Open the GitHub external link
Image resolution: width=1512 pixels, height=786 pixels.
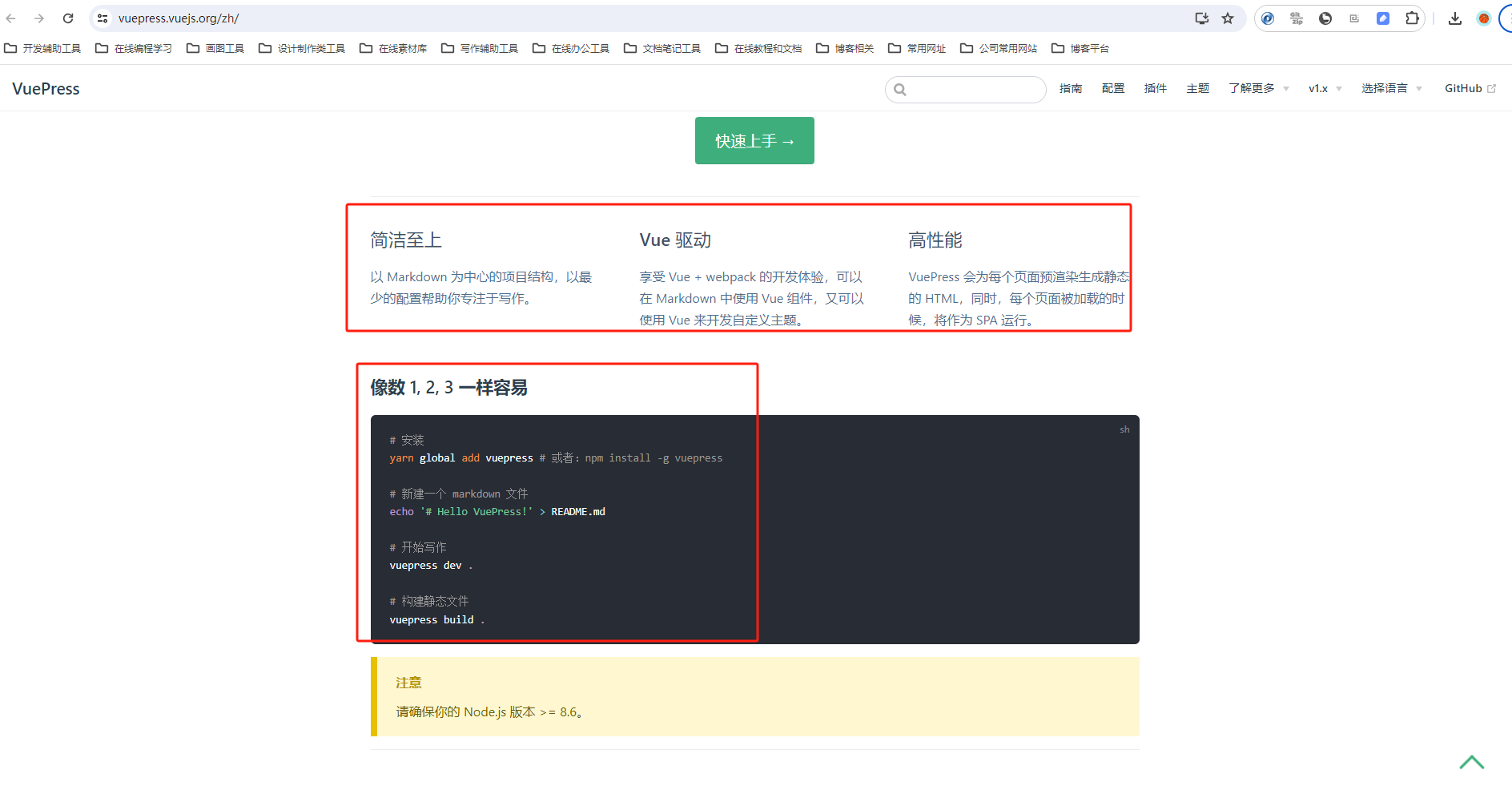coord(1470,88)
